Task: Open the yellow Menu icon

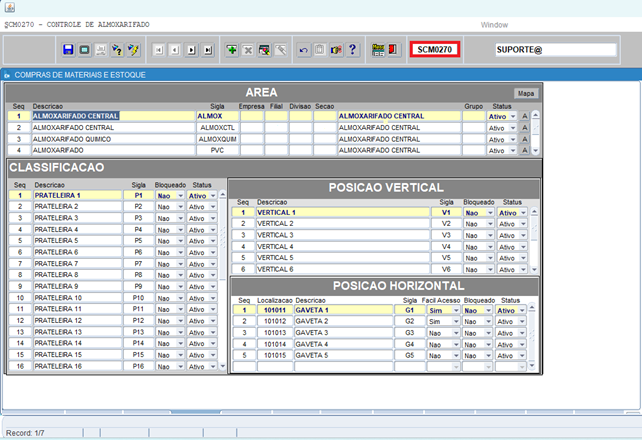Action: pos(378,50)
